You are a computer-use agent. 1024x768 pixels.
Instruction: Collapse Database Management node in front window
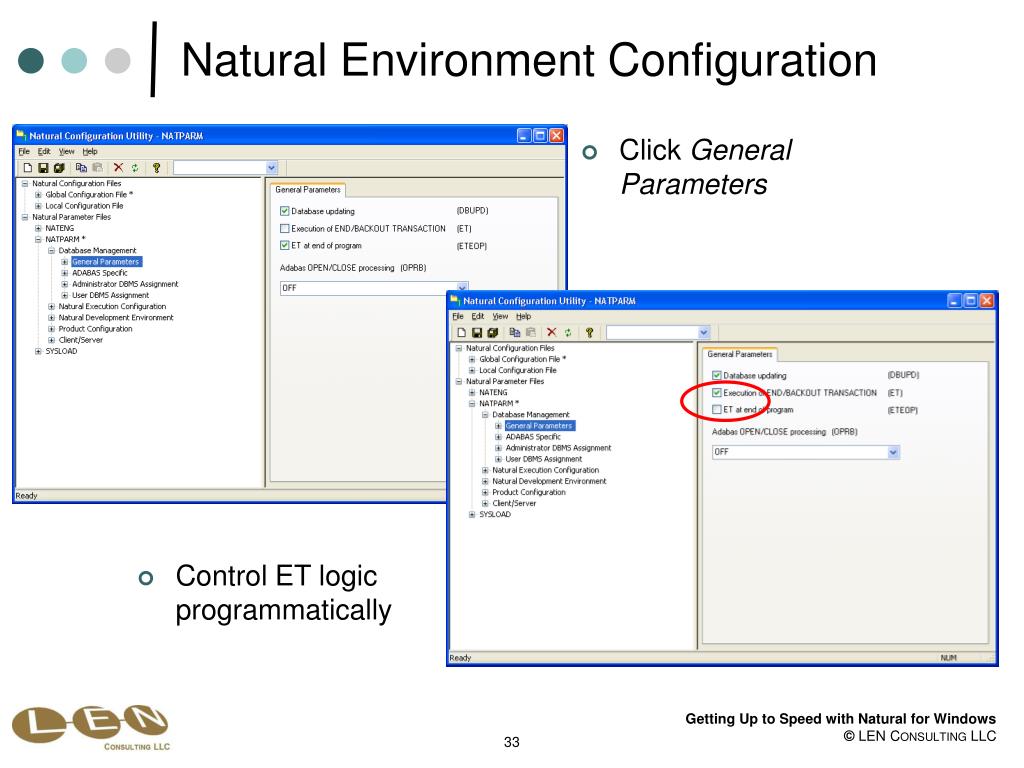point(485,415)
